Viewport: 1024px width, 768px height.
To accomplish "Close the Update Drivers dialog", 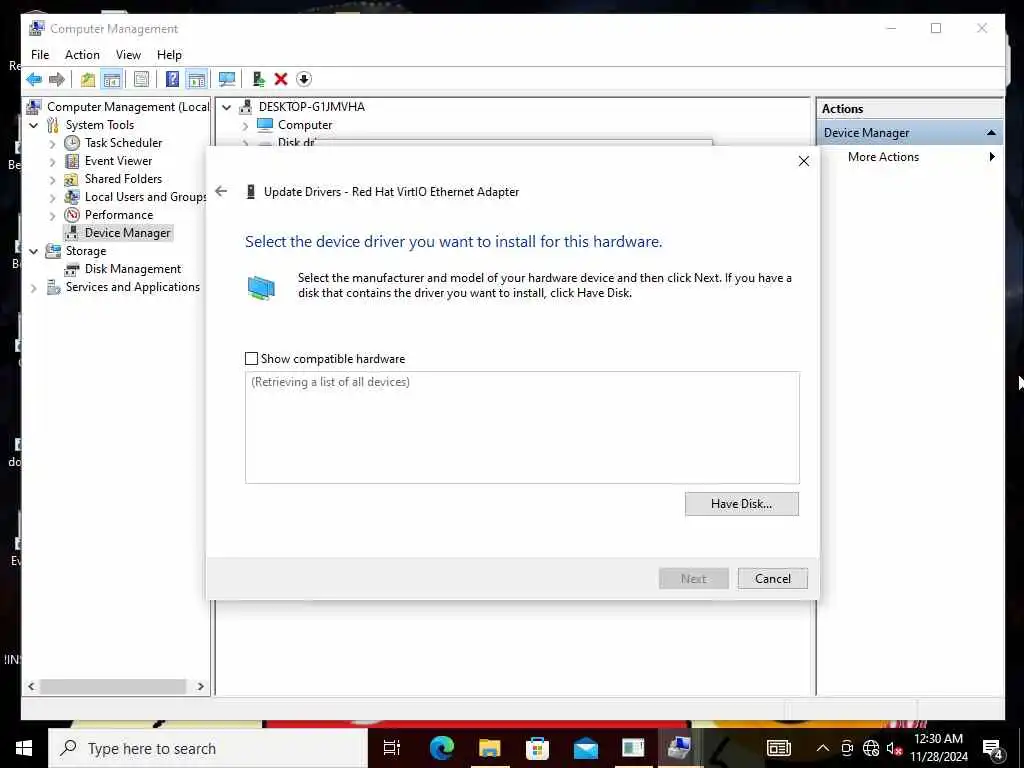I will coord(804,161).
